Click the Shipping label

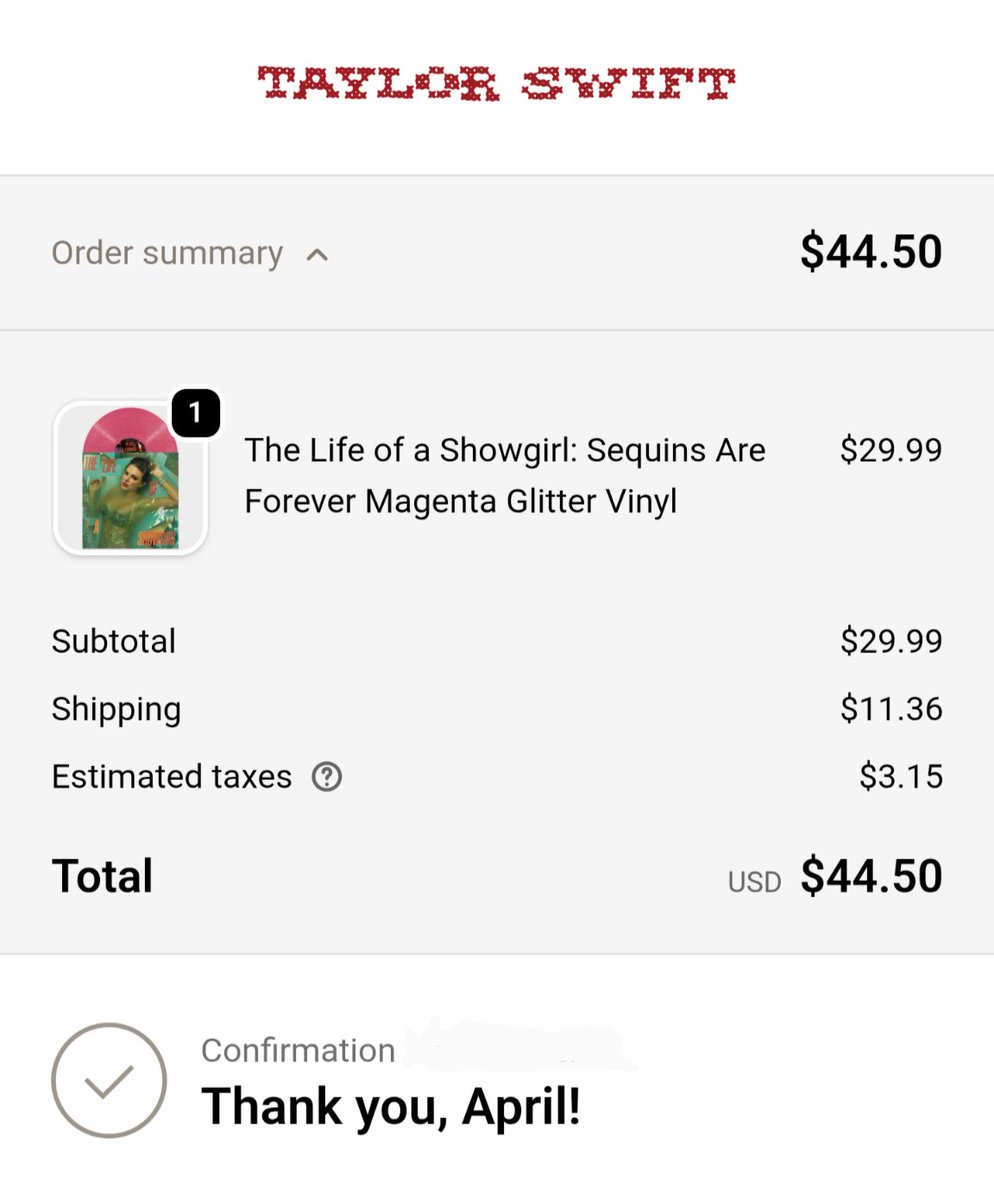116,709
